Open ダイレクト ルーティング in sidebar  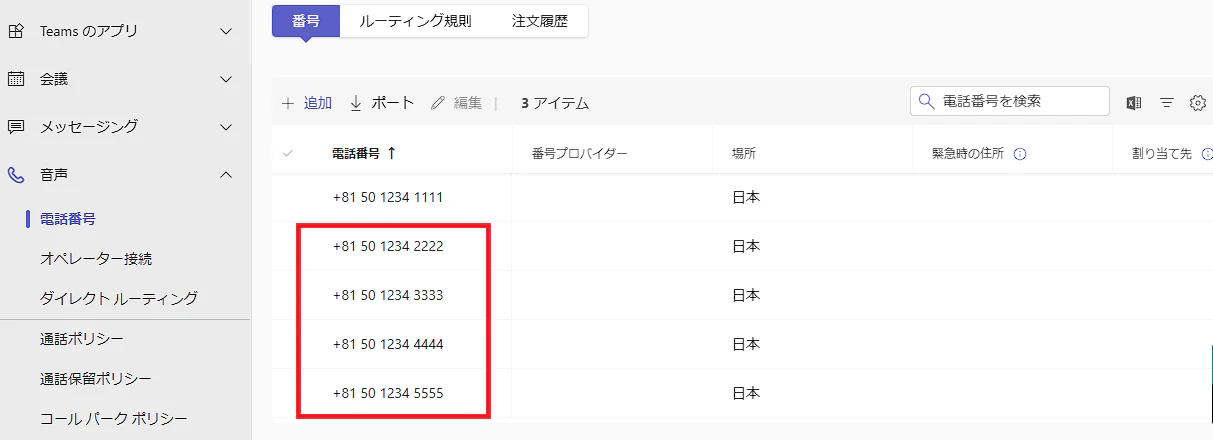119,298
